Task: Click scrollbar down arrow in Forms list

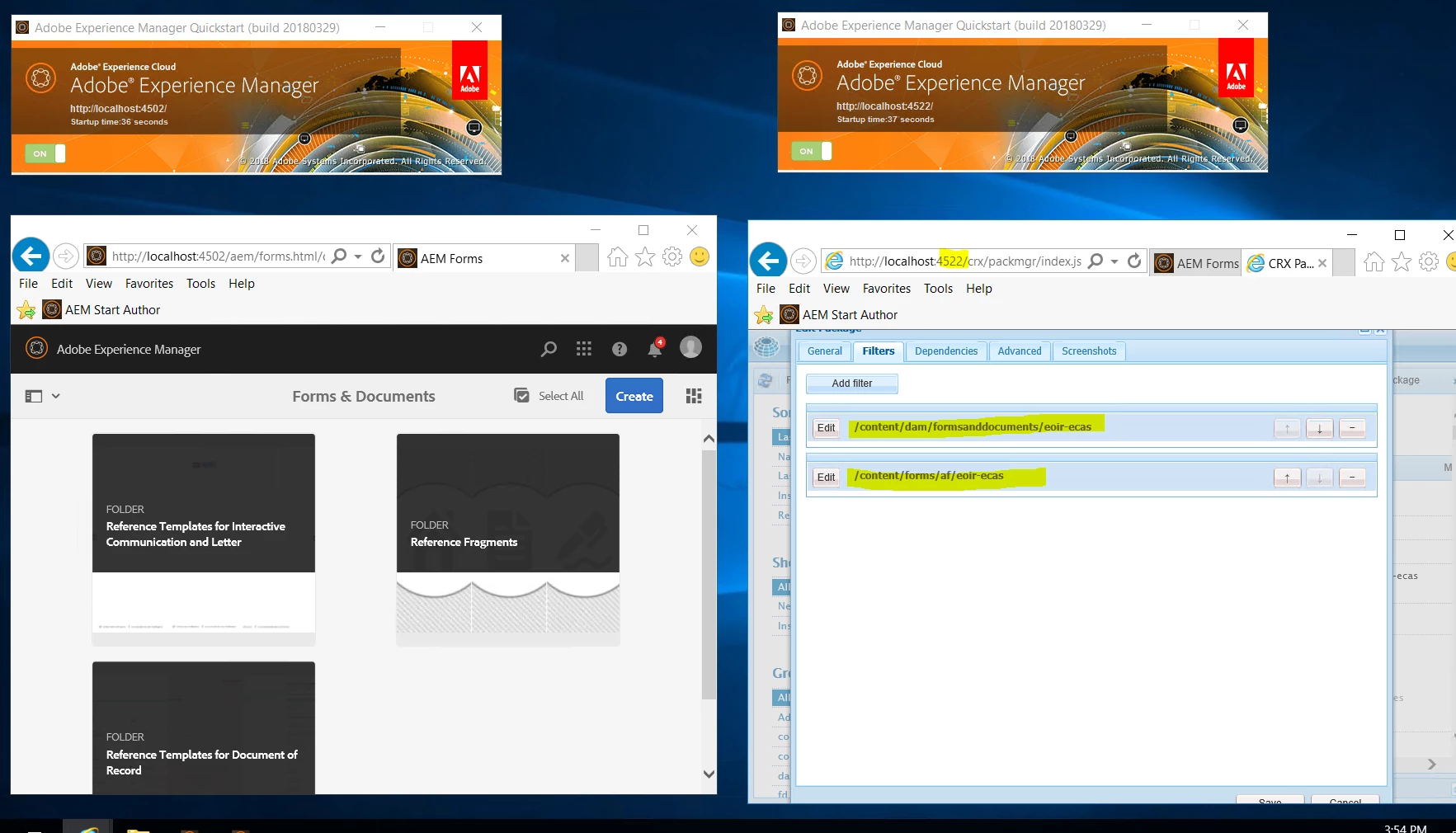Action: coord(709,774)
